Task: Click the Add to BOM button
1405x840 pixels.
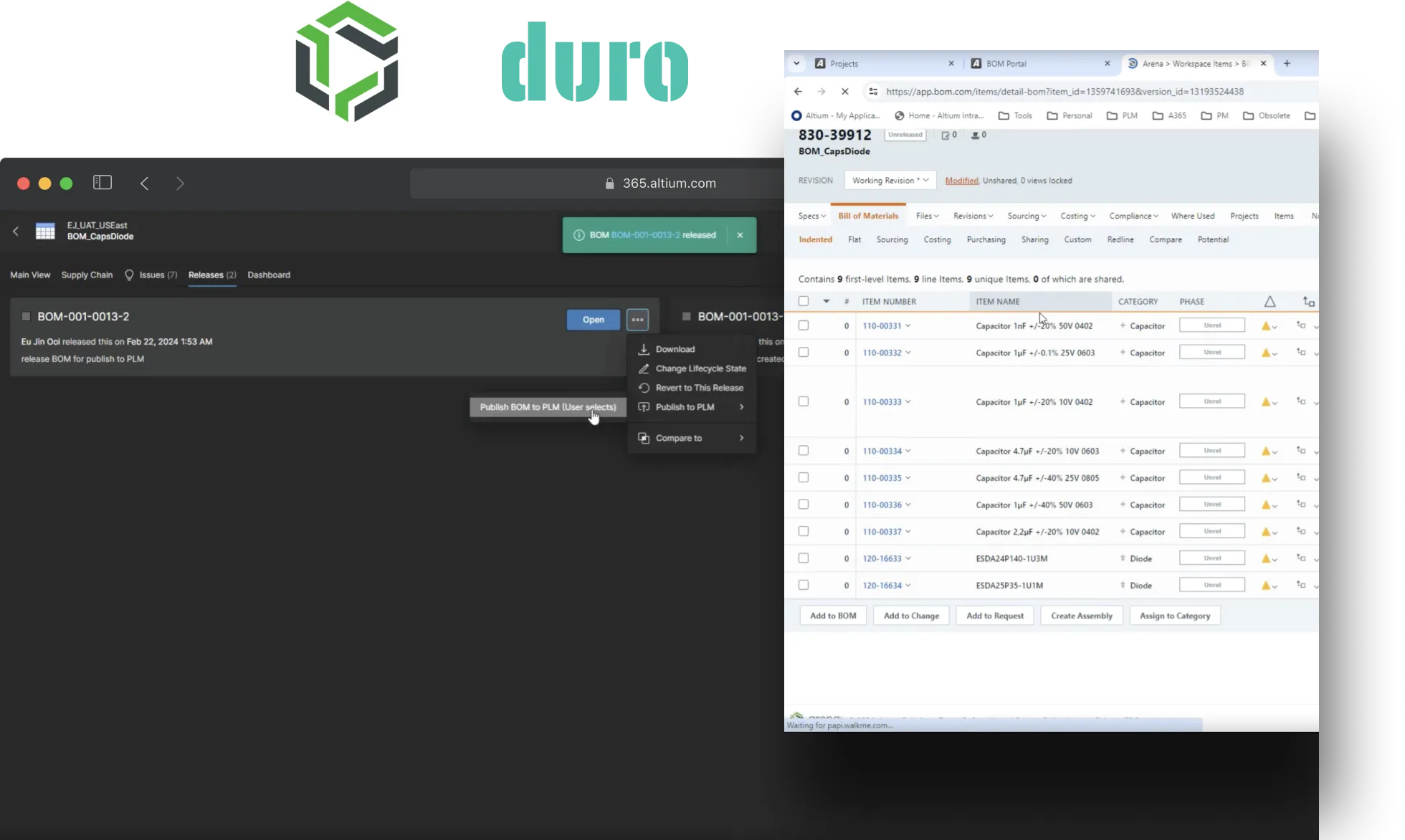Action: pyautogui.click(x=833, y=616)
